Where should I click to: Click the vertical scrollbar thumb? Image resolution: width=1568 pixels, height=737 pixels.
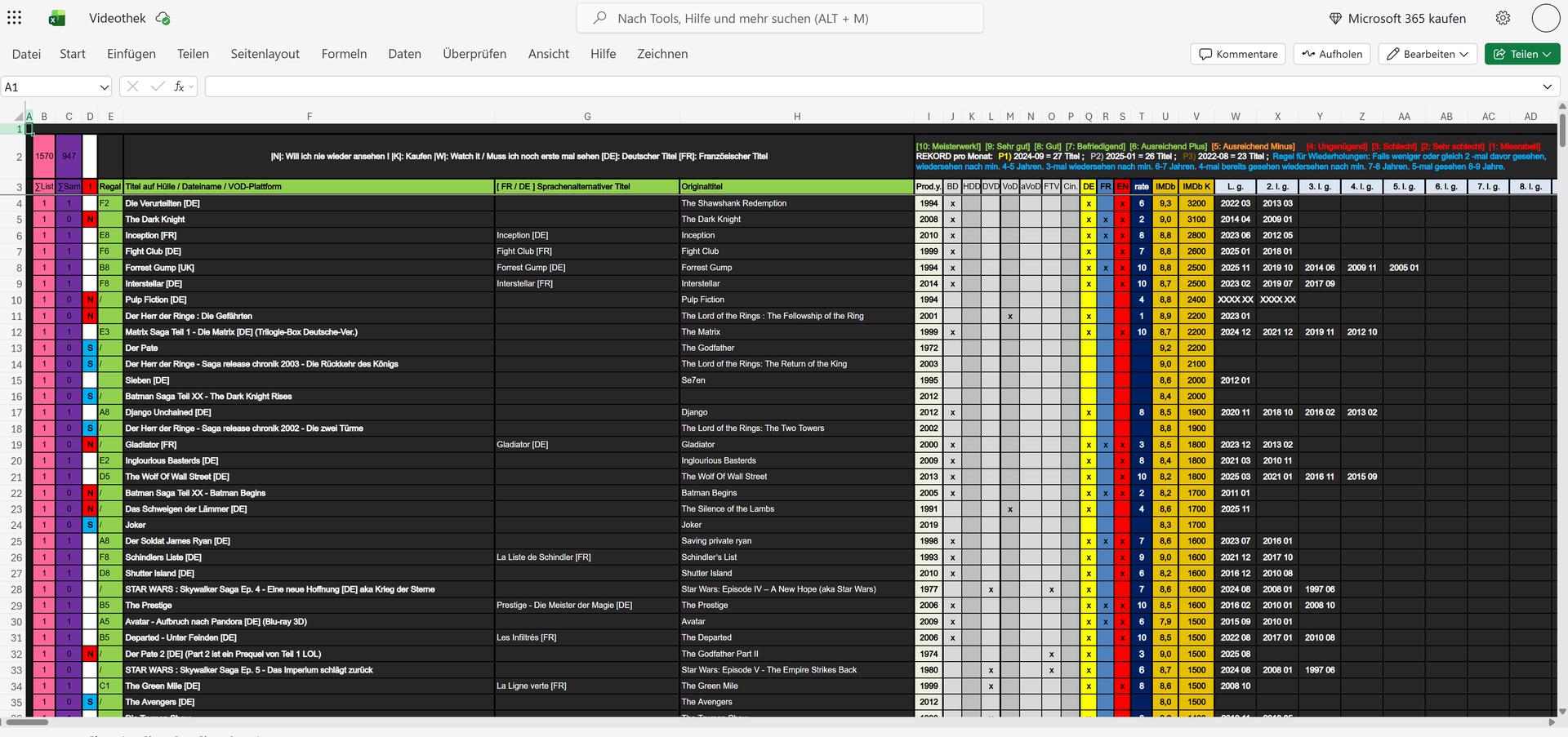1562,130
